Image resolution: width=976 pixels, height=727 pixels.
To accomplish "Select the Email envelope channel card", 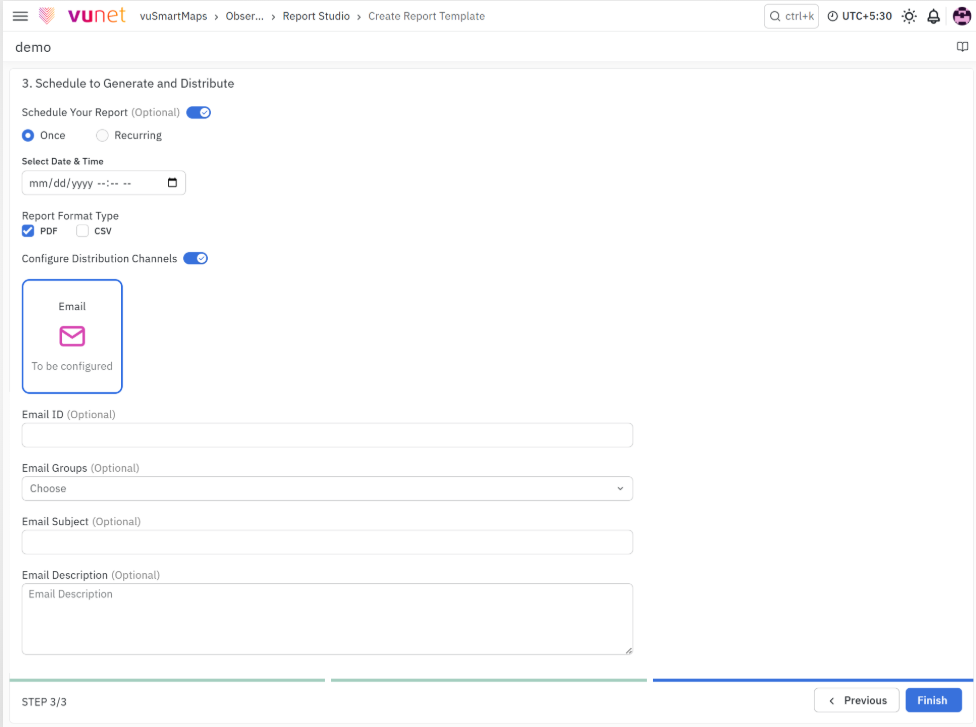I will point(72,336).
